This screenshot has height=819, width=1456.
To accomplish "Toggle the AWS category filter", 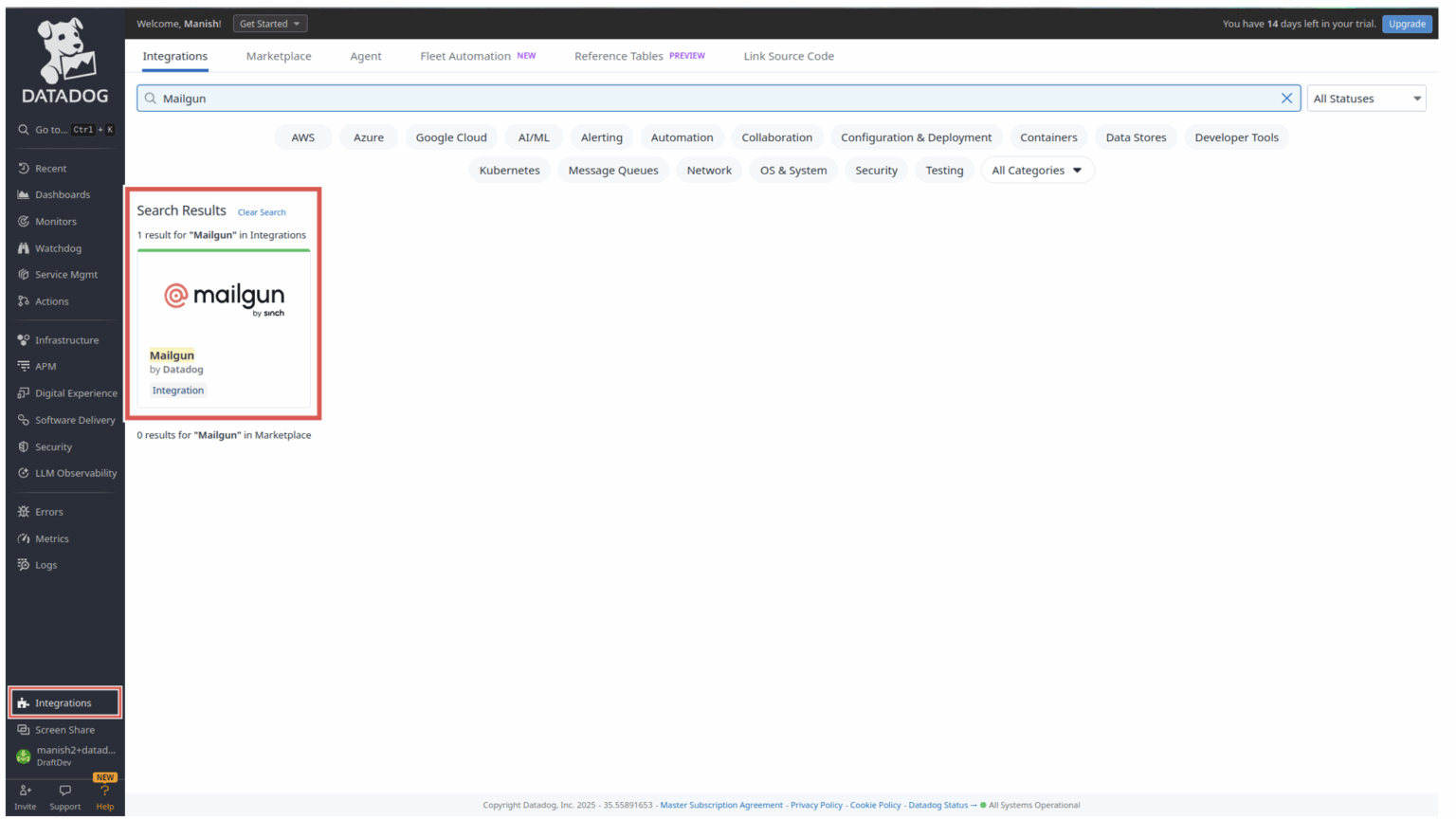I will (x=303, y=136).
